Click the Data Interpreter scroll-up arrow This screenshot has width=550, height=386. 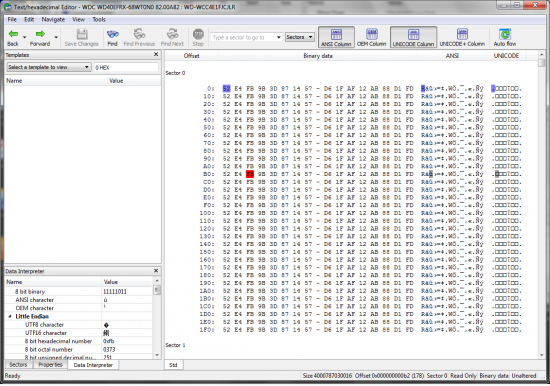pos(157,281)
